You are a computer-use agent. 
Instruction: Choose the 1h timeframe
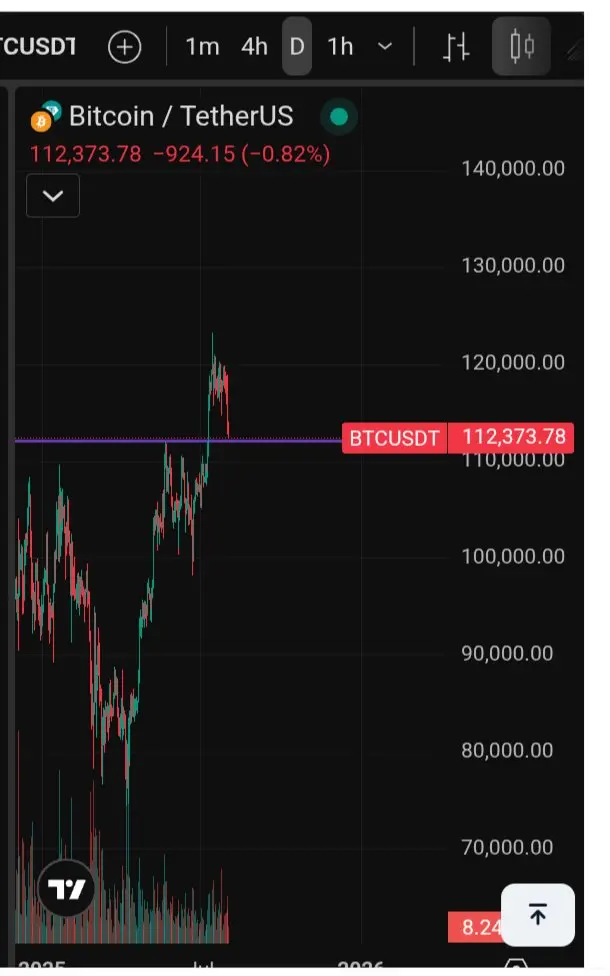[340, 47]
